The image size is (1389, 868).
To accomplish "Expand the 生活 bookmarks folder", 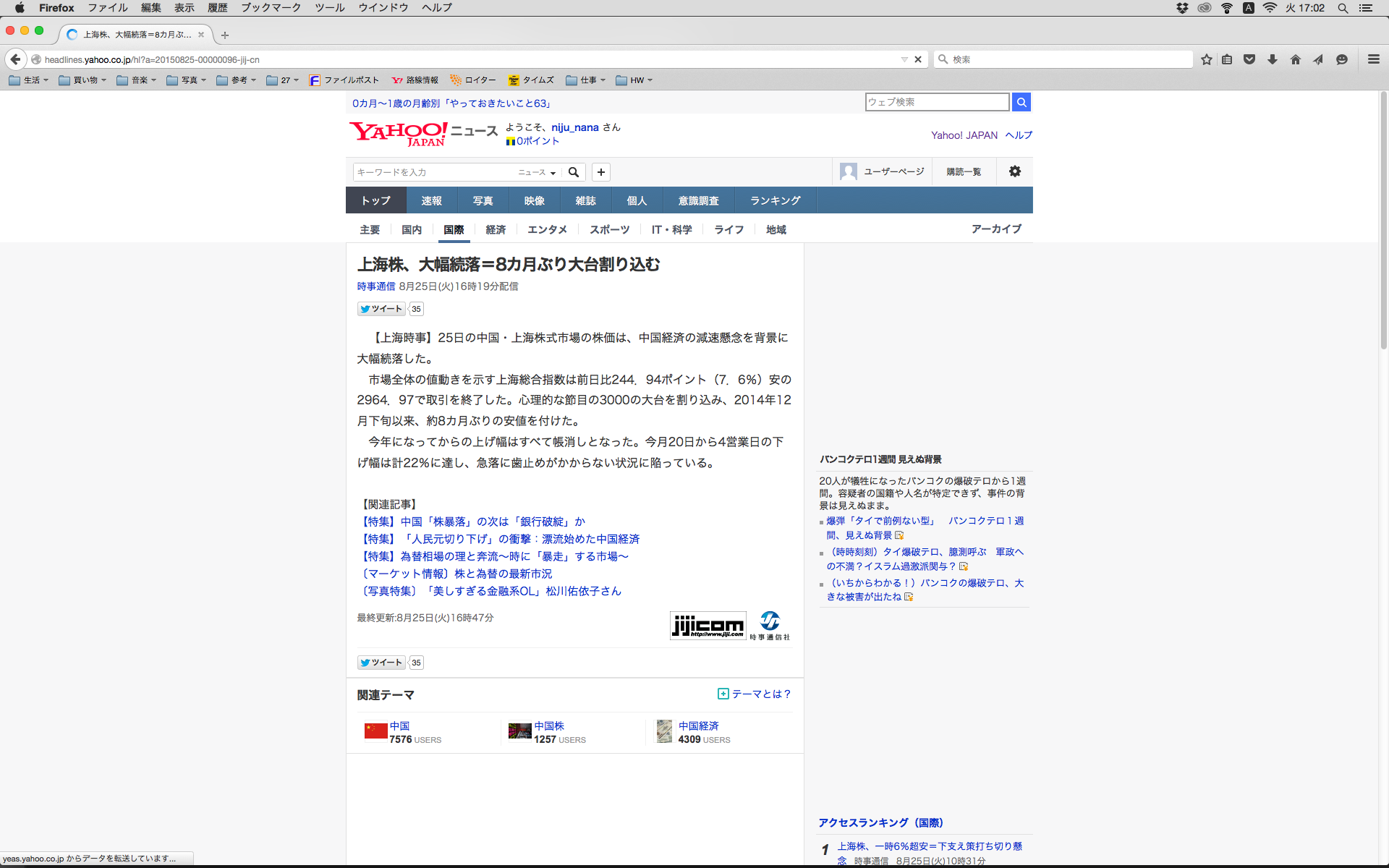I will coord(29,80).
